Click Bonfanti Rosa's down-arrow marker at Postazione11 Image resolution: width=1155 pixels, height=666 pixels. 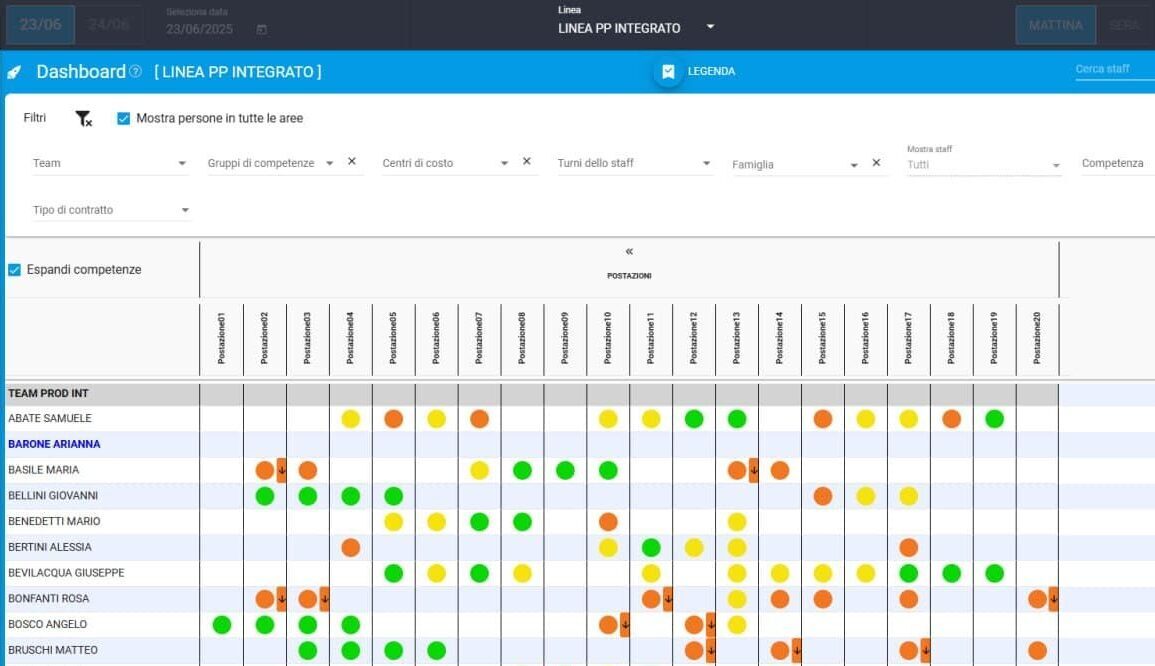click(667, 599)
